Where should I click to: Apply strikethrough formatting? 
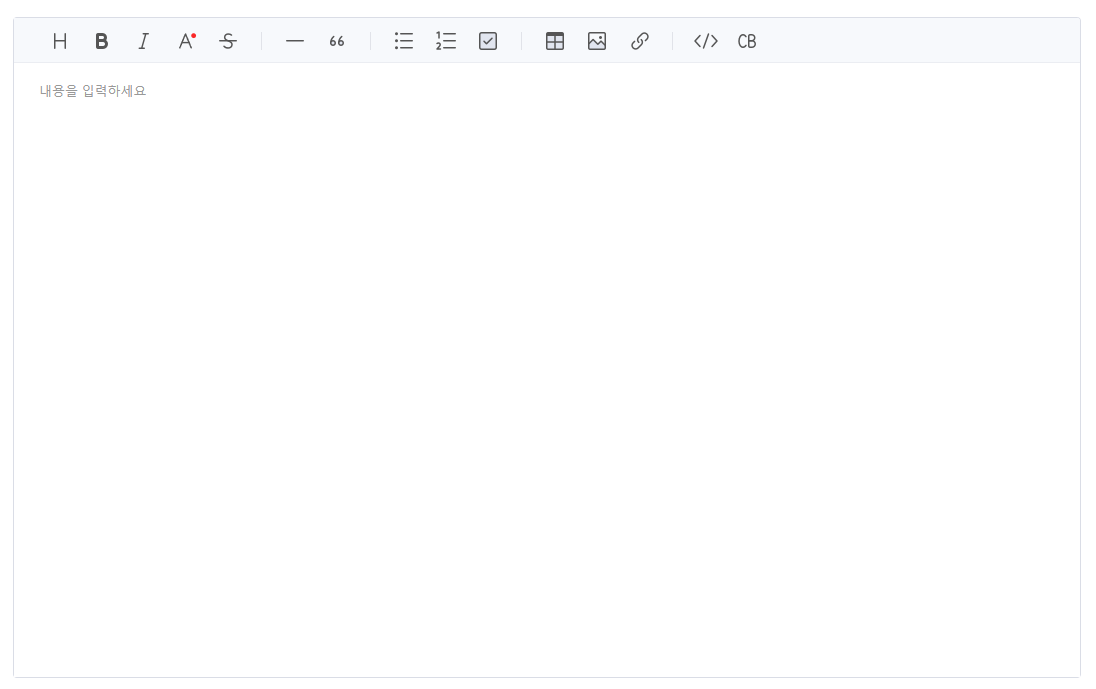(228, 41)
